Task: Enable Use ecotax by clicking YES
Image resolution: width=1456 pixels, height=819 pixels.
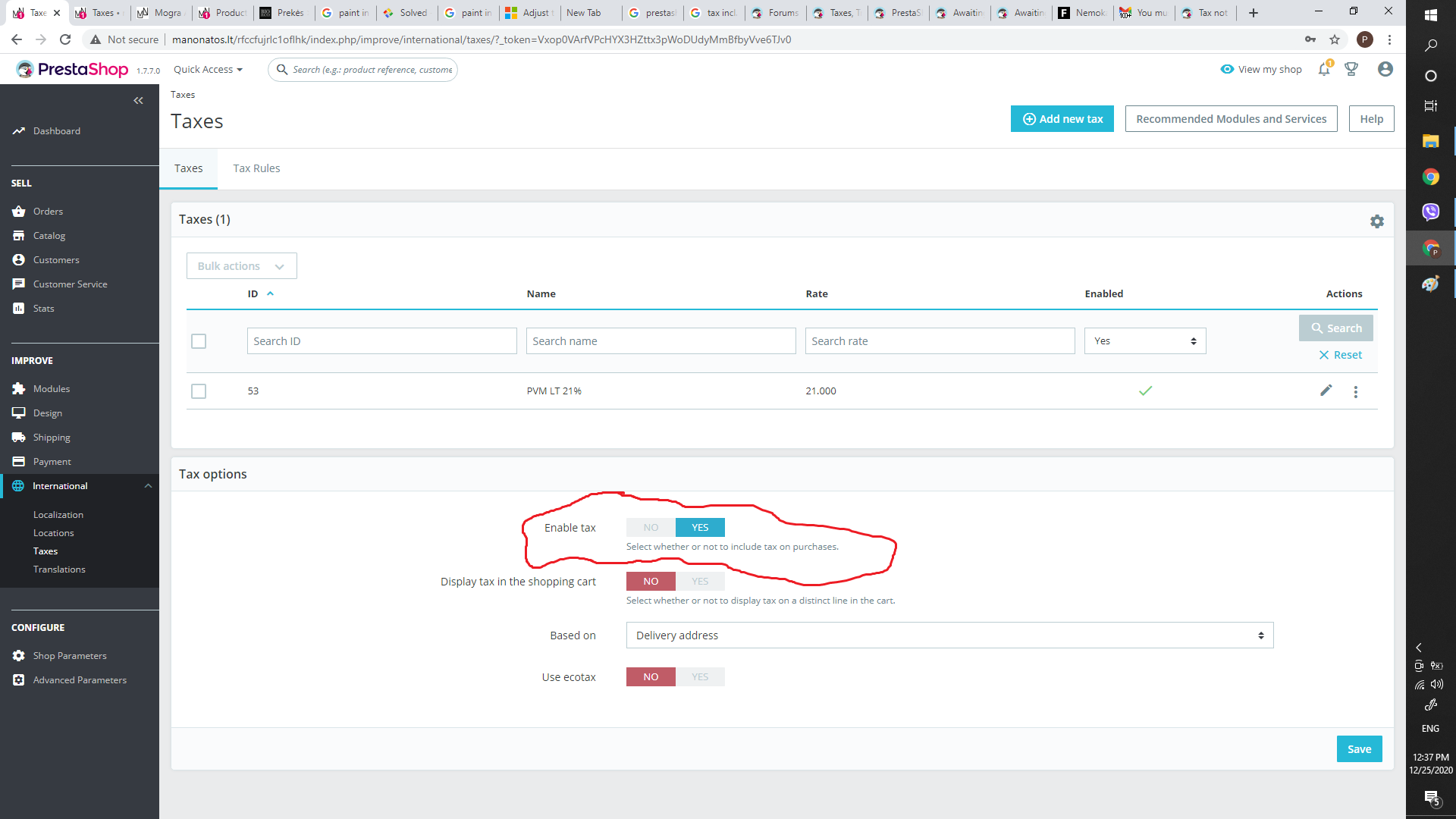Action: click(700, 677)
